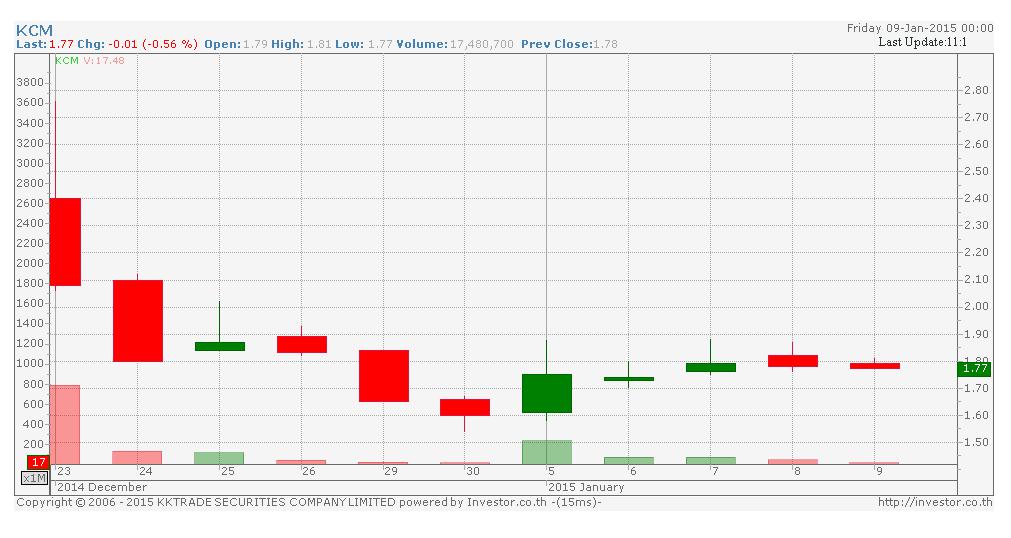Click the x1M volume scale box
1011x538 pixels.
click(34, 478)
